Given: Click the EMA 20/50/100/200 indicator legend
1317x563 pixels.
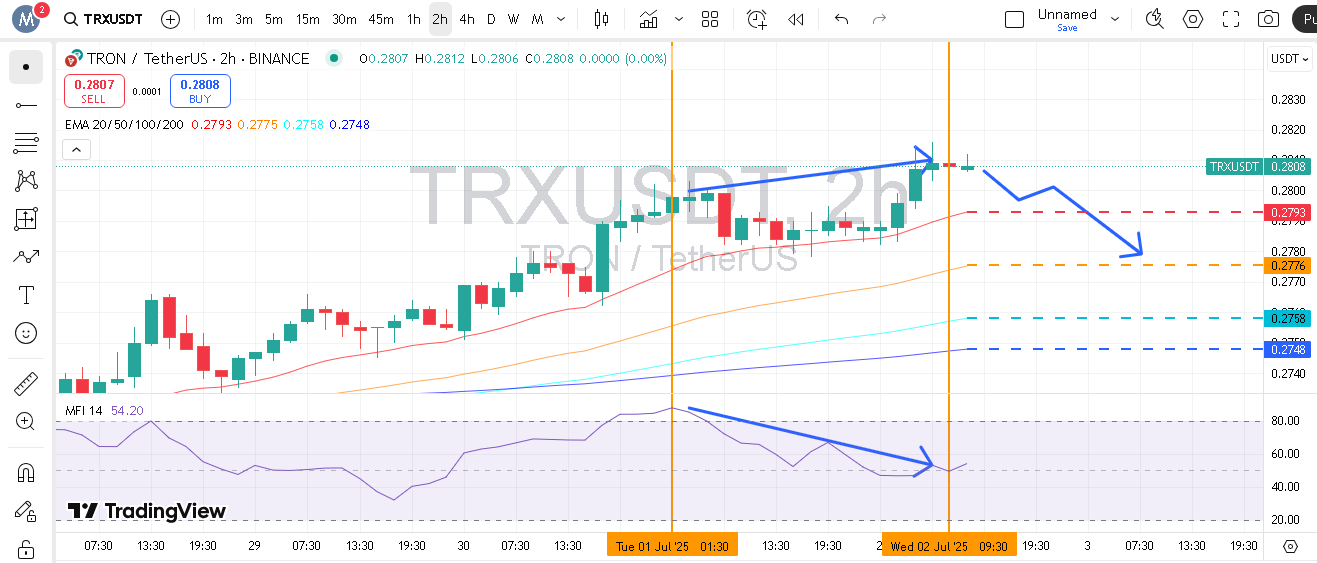Looking at the screenshot, I should [123, 125].
